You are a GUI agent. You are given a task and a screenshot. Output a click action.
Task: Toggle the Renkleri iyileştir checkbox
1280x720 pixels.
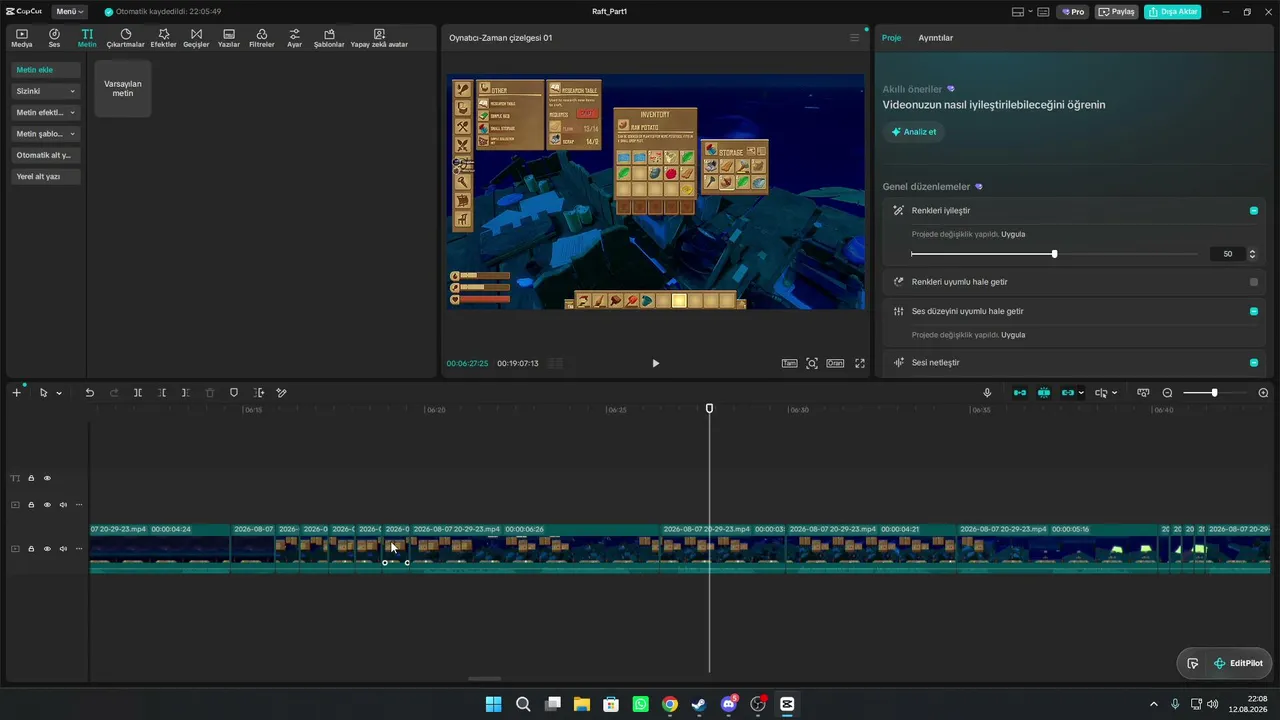point(1254,211)
